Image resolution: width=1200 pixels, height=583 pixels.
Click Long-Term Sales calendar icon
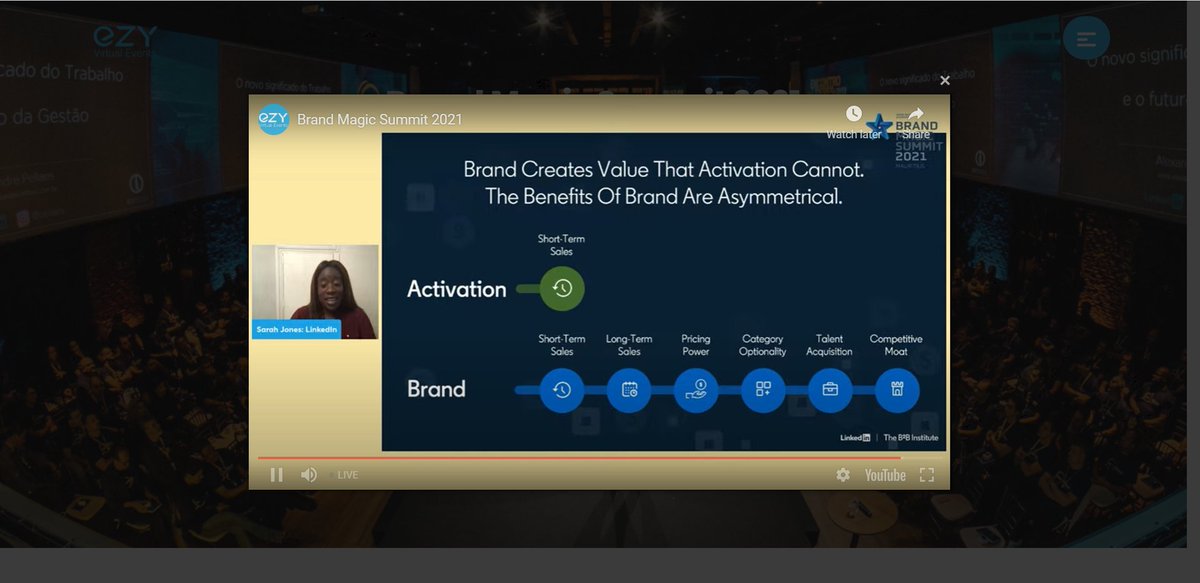point(629,390)
